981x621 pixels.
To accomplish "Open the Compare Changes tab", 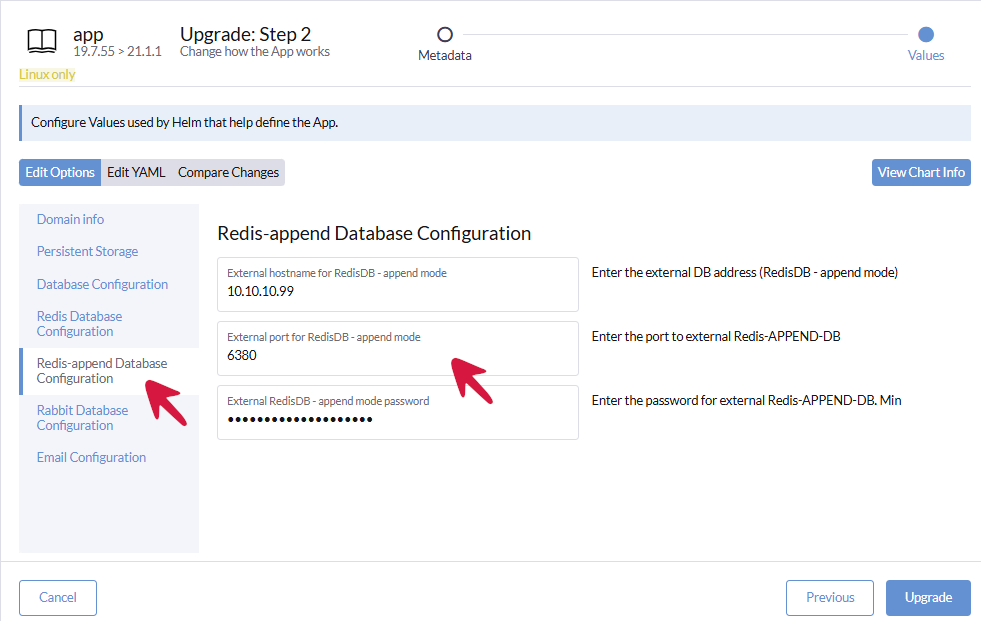I will [x=228, y=172].
